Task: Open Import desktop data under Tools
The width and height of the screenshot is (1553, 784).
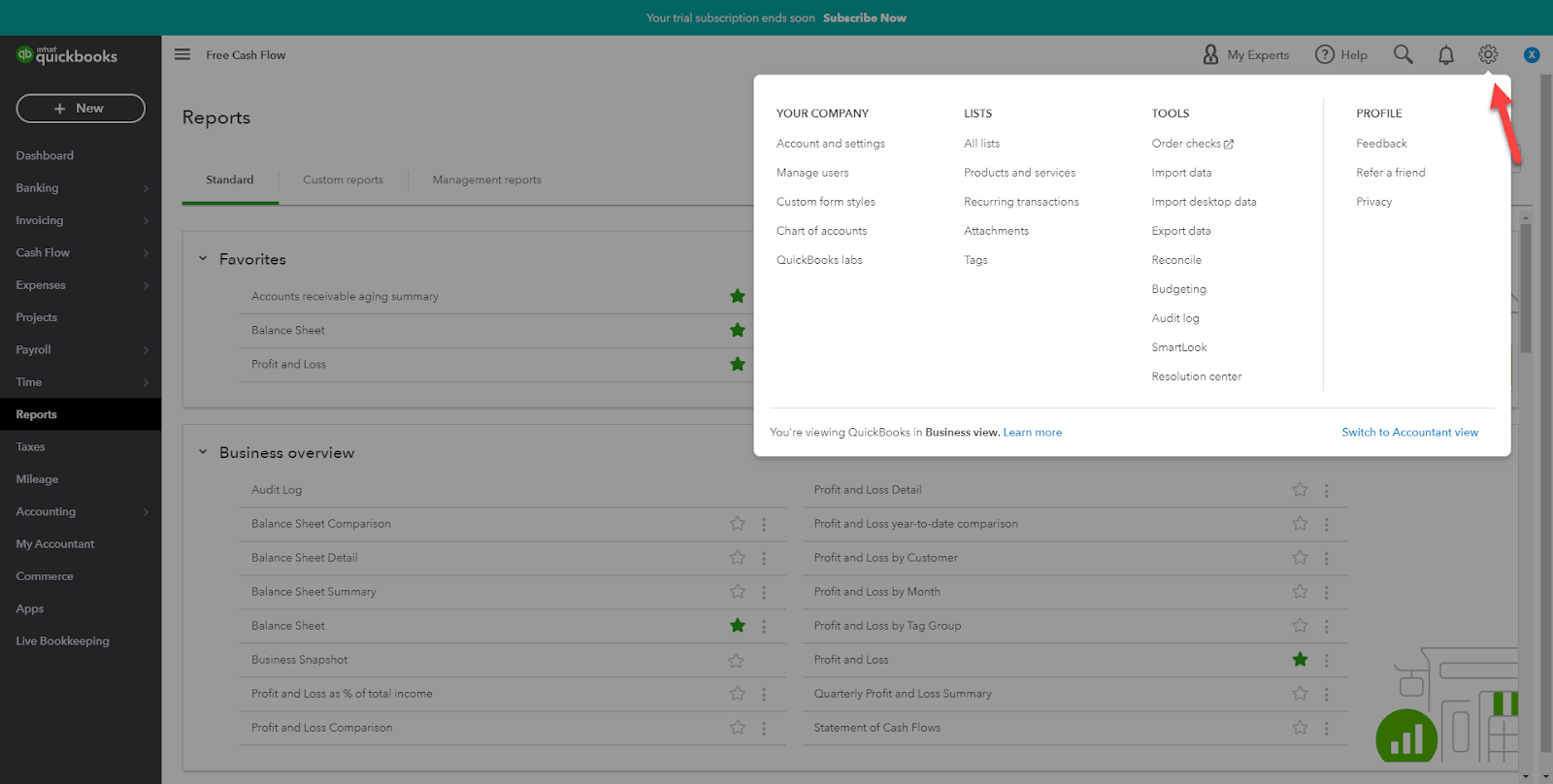Action: click(1205, 202)
